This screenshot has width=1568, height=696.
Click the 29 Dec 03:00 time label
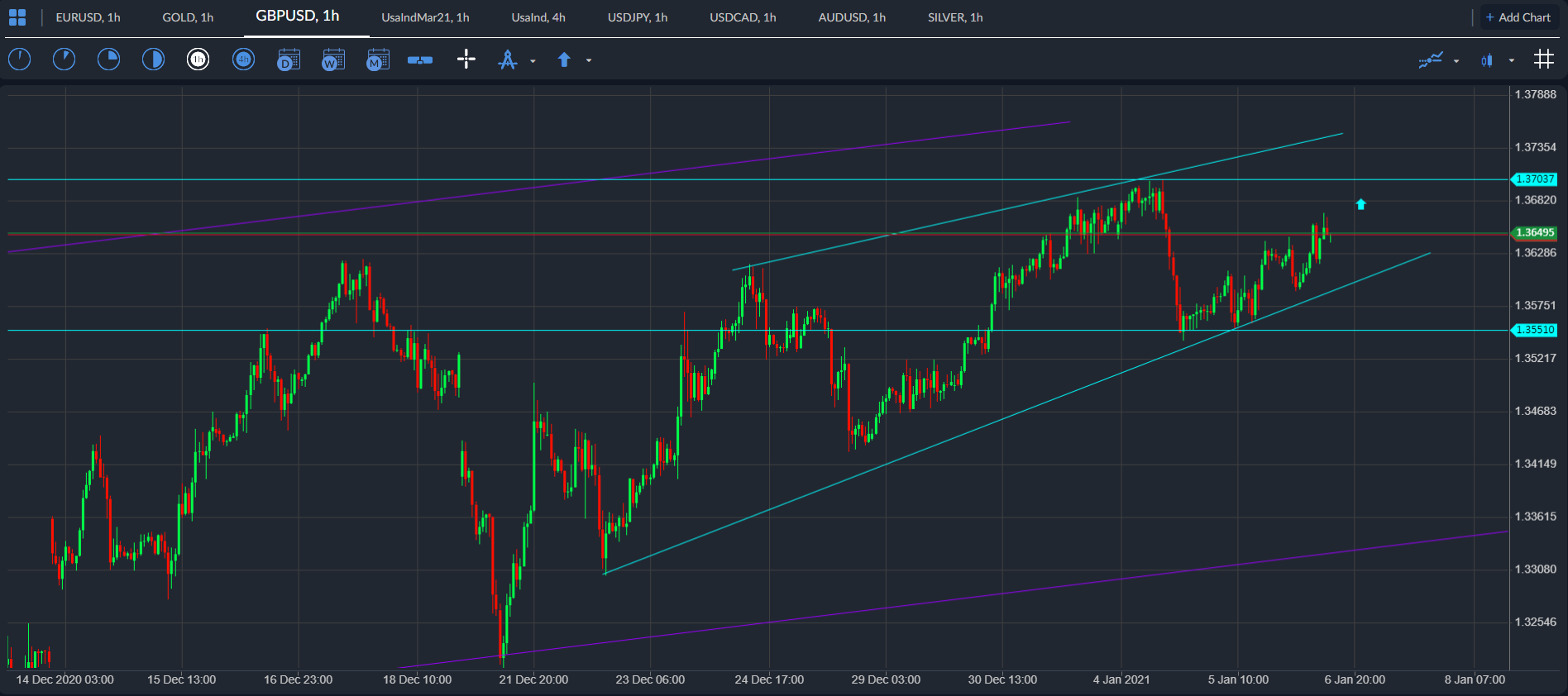click(886, 679)
